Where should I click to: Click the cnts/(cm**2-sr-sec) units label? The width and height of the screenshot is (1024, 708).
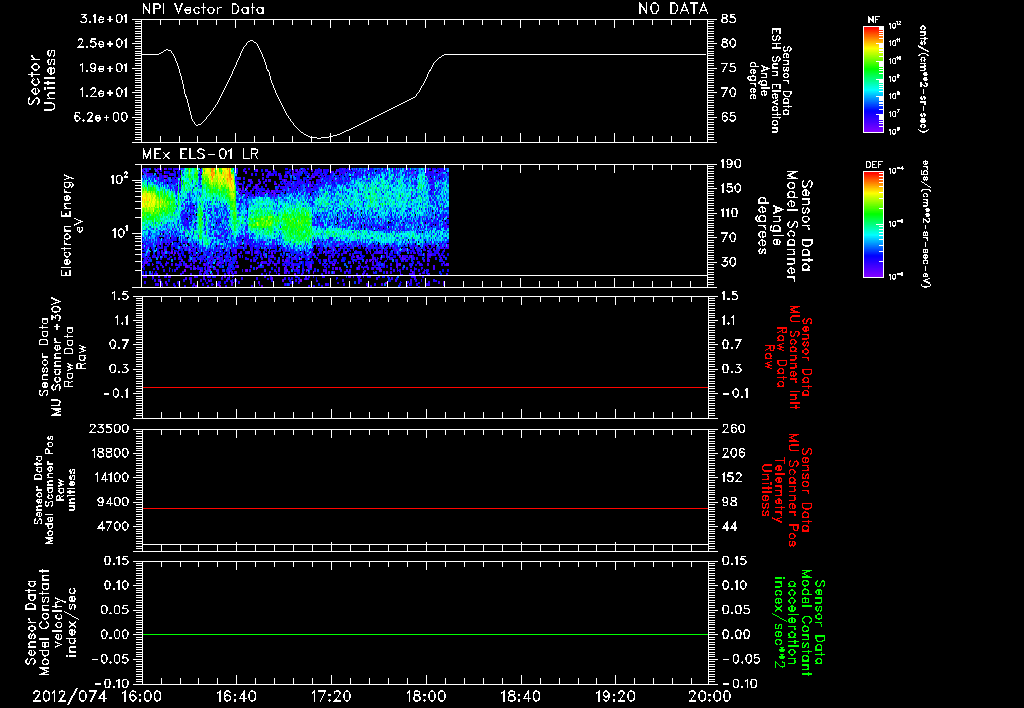[923, 78]
